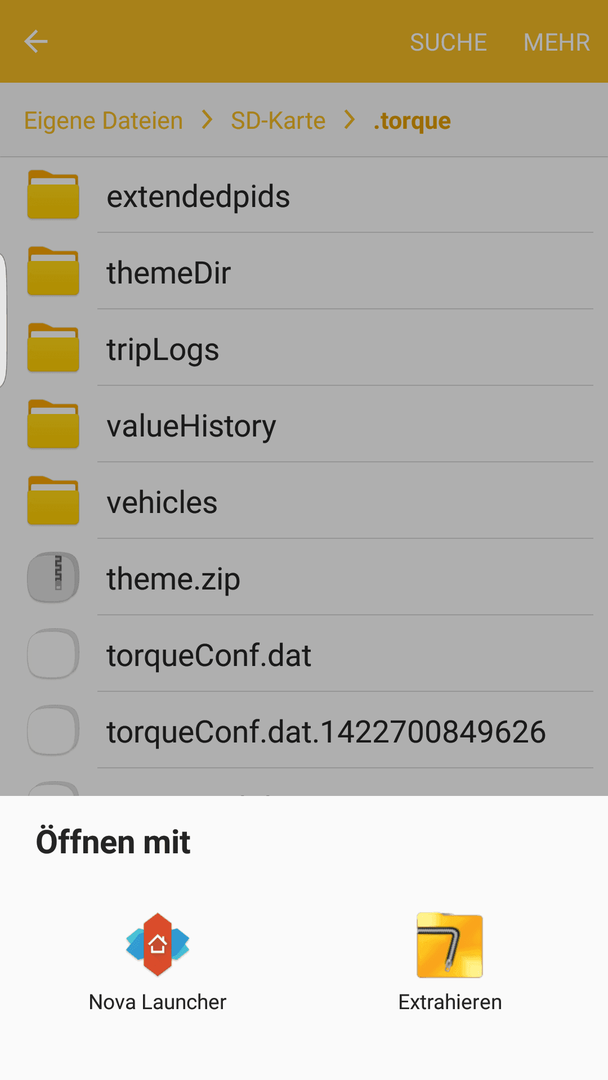This screenshot has height=1080, width=608.
Task: Open the extendedpids folder icon
Action: tap(53, 195)
